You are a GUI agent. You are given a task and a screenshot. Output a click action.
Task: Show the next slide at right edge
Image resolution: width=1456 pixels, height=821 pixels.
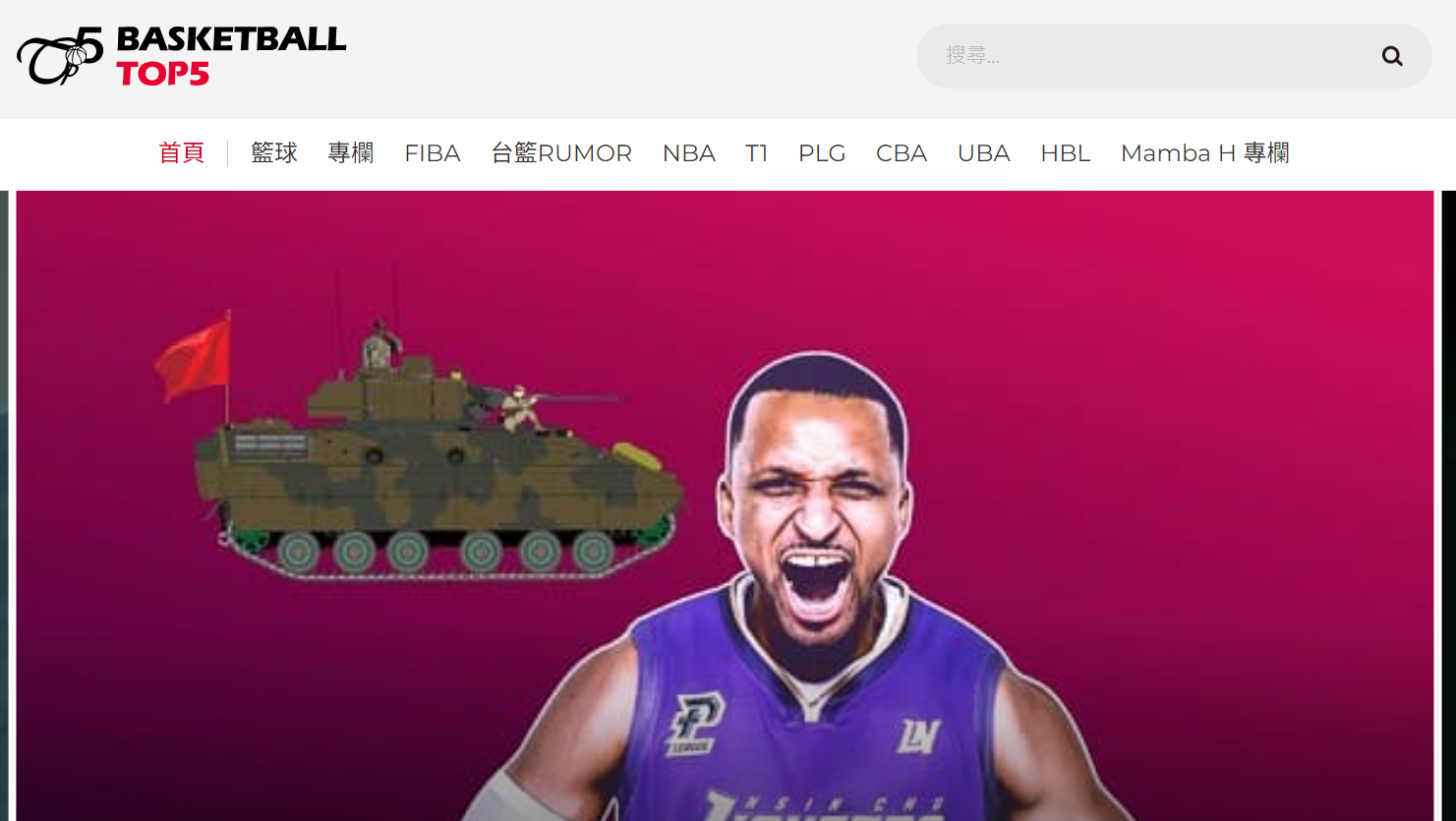pos(1448,505)
